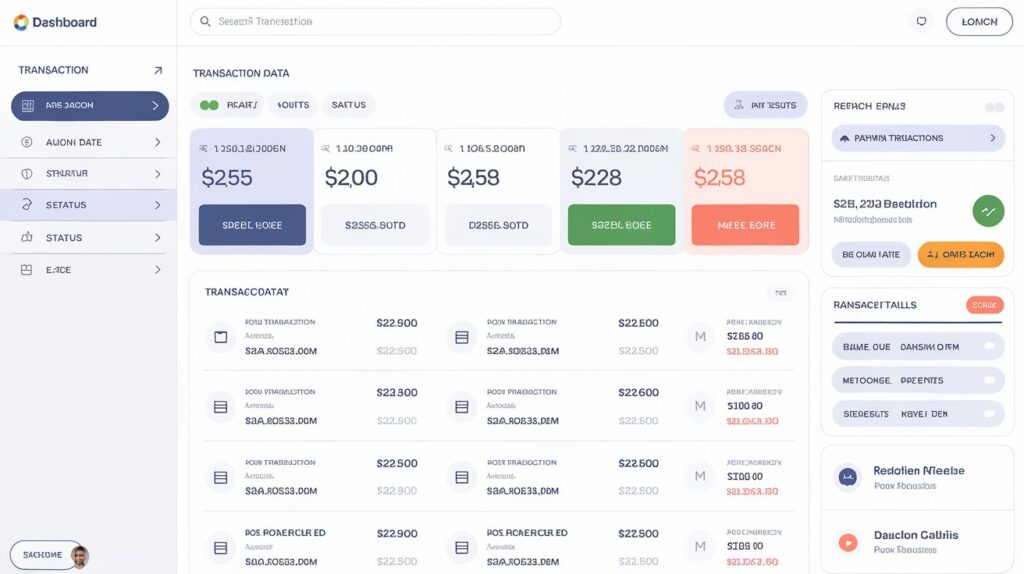Click the dark blue avatar icon beside Redotien Nleebe
Image resolution: width=1024 pixels, height=574 pixels.
pos(848,478)
